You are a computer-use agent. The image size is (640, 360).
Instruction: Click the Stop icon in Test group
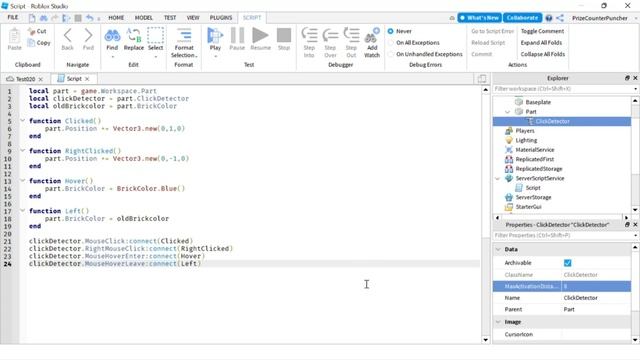[284, 36]
